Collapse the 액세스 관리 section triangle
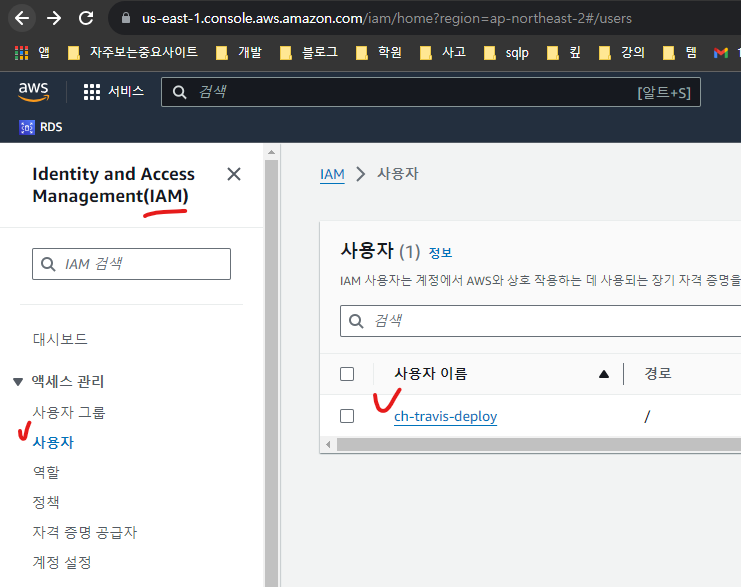The image size is (741, 587). (18, 381)
